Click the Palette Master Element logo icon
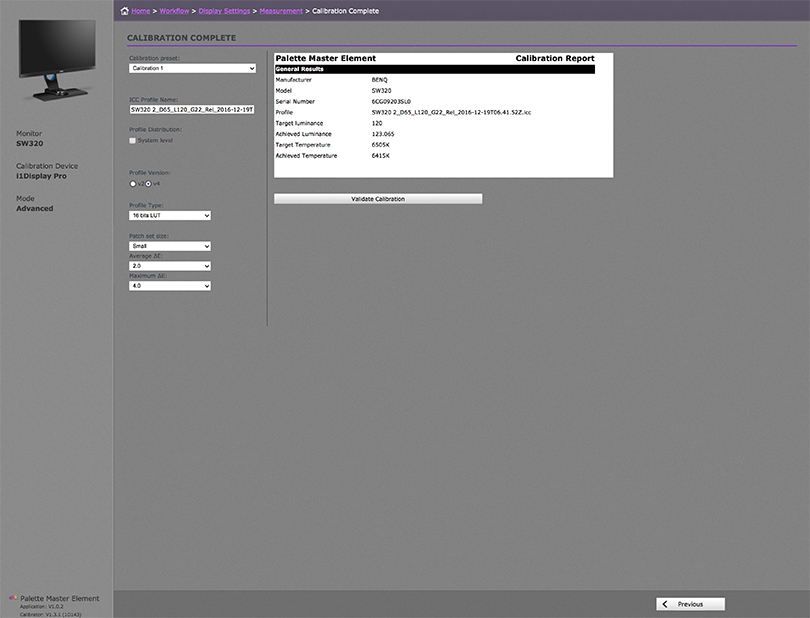The height and width of the screenshot is (618, 810). (x=13, y=598)
